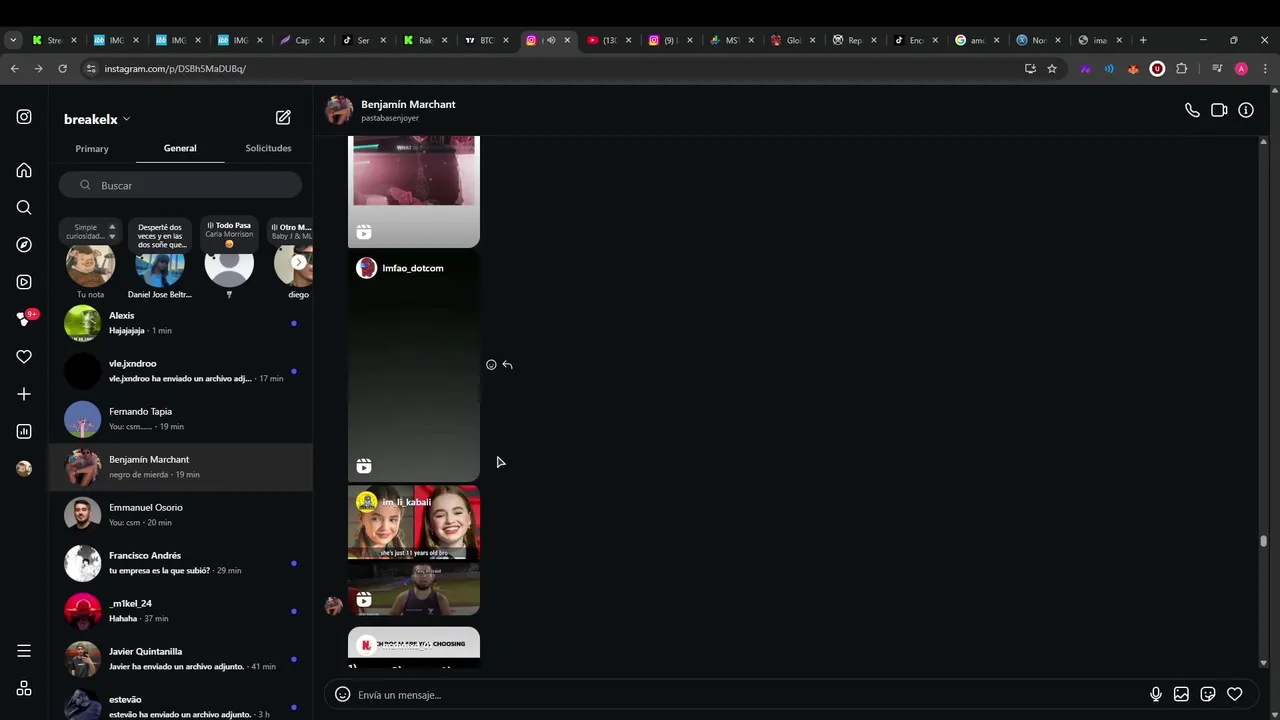
Task: Open the browser profile avatar
Action: coord(1241,69)
